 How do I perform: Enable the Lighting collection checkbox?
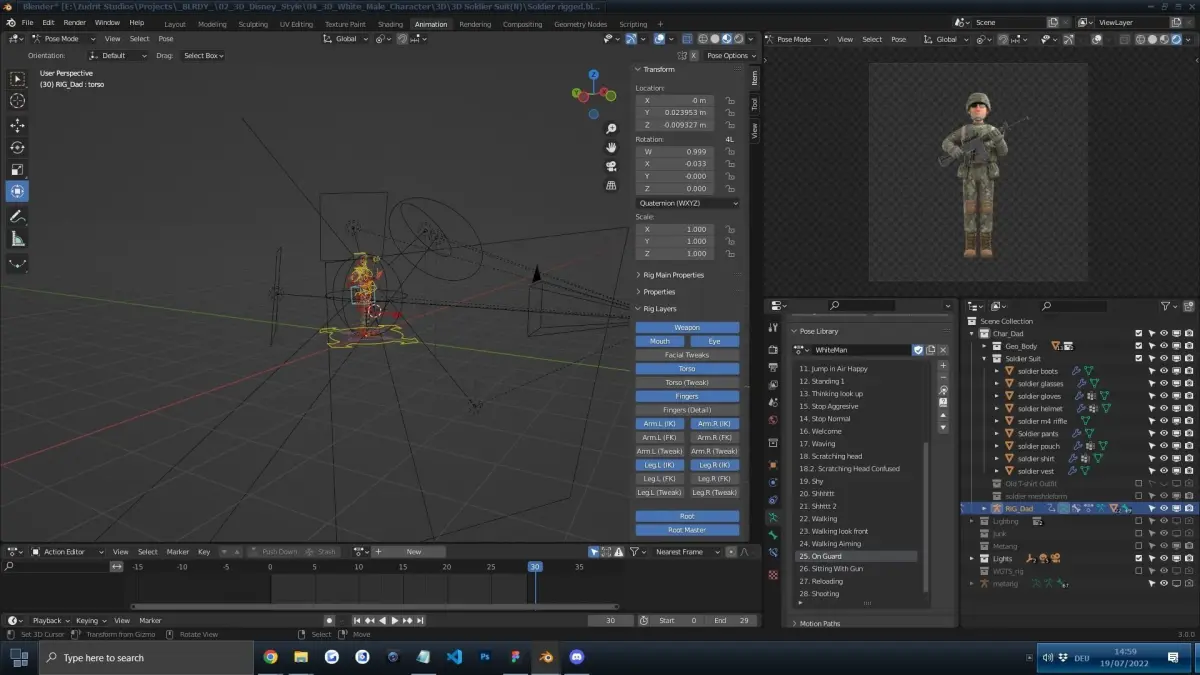point(1138,521)
